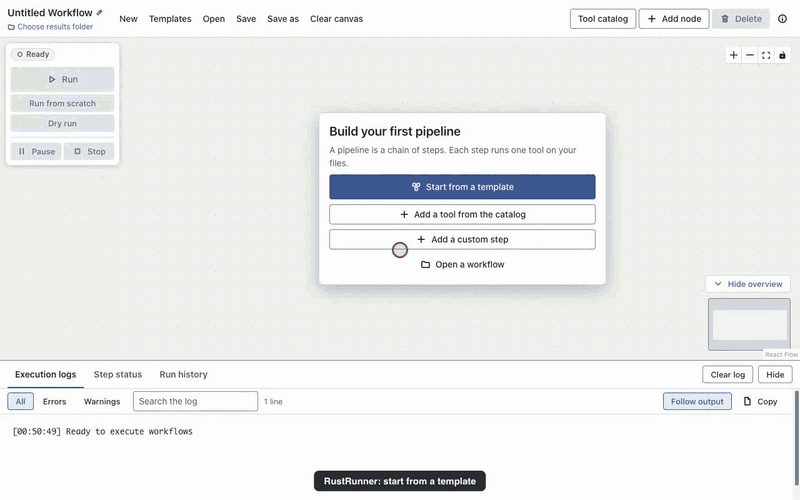Click Add a tool from the catalog
The width and height of the screenshot is (800, 500).
pos(462,214)
